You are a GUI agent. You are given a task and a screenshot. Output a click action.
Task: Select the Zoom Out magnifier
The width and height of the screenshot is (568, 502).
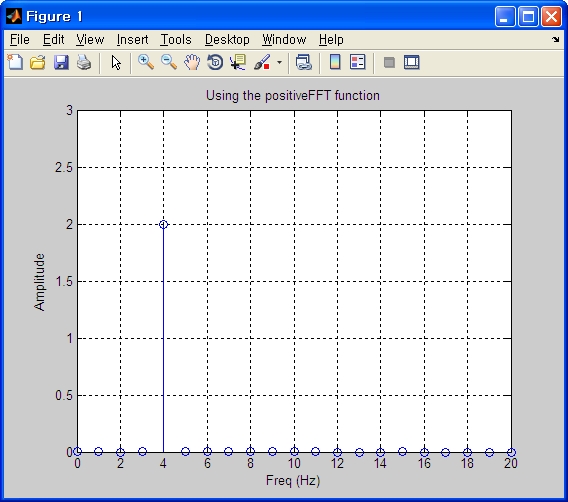click(169, 62)
